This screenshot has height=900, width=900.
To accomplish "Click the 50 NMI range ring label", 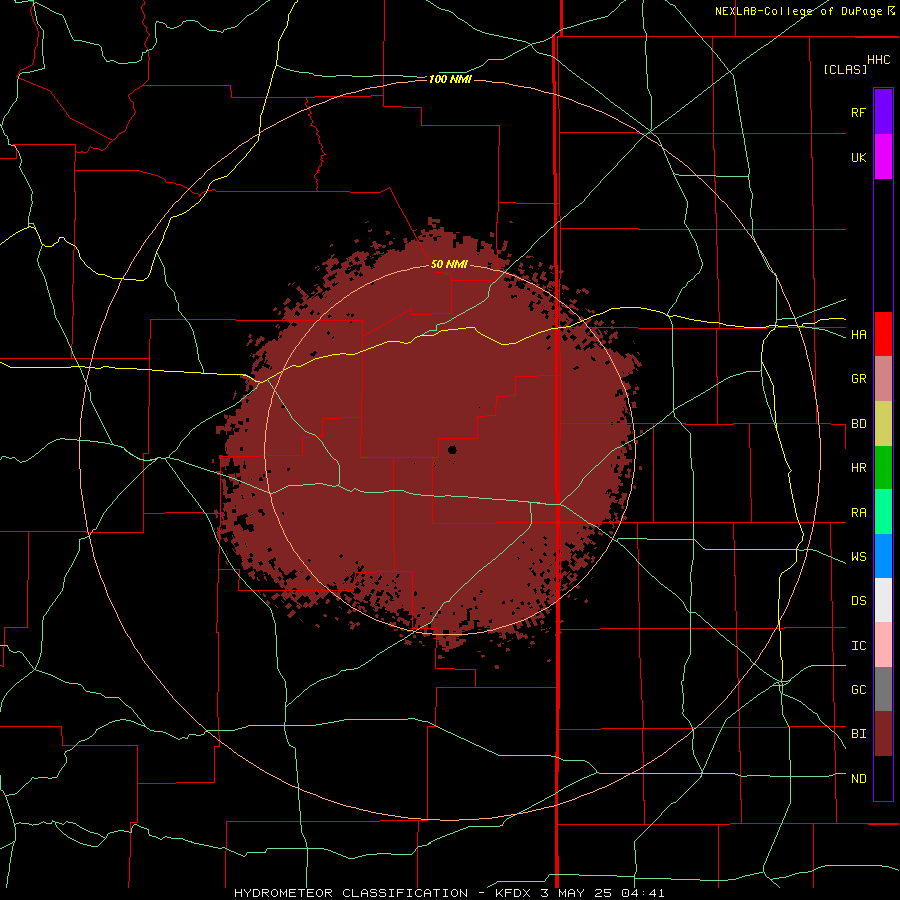I will click(449, 264).
